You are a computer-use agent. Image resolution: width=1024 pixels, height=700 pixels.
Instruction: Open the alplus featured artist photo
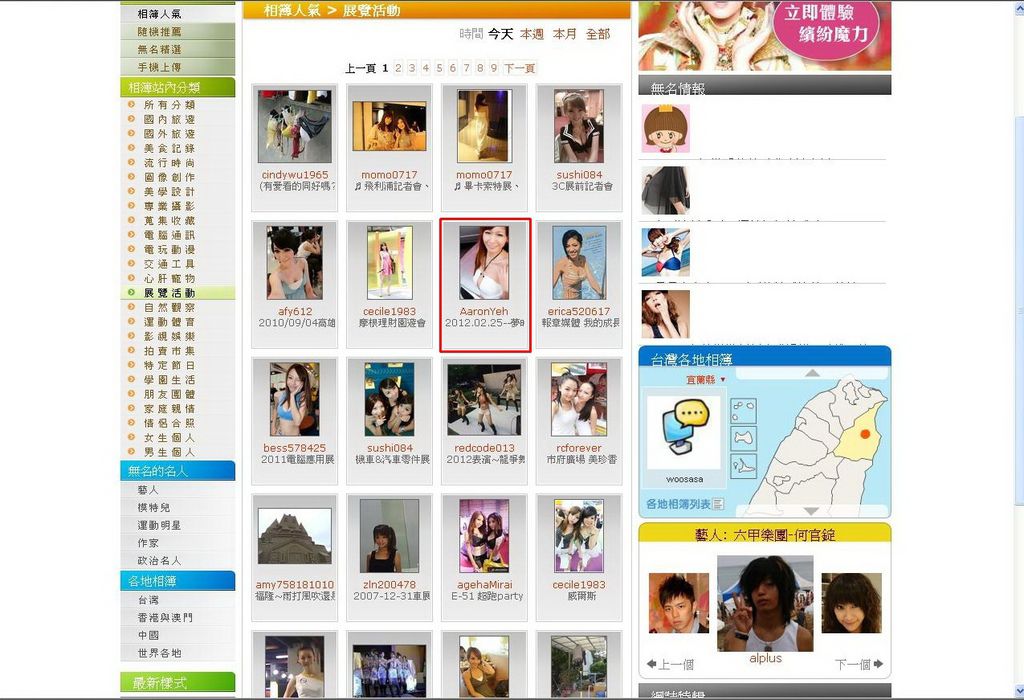tap(765, 603)
